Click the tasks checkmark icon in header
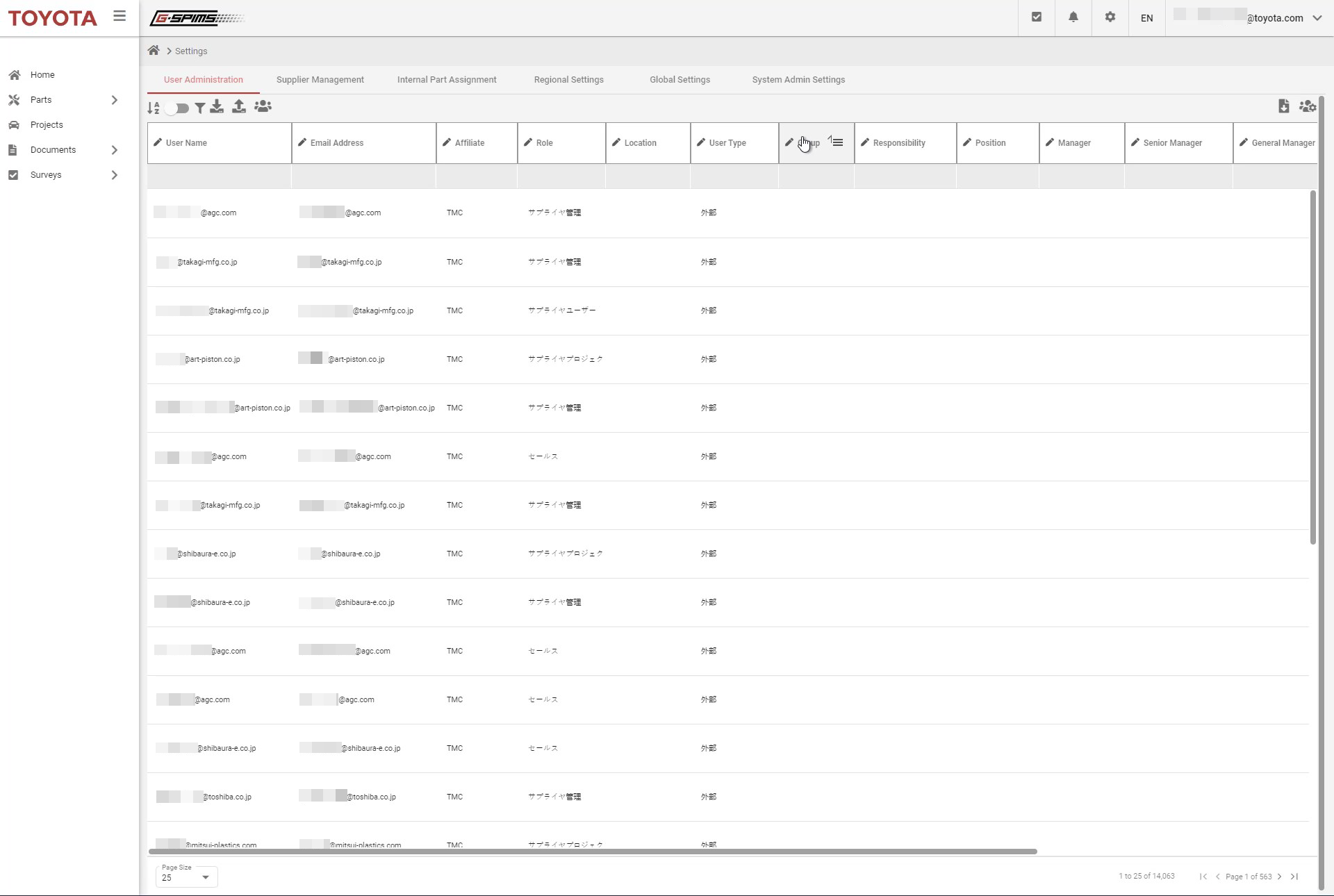Image resolution: width=1334 pixels, height=896 pixels. coord(1036,17)
